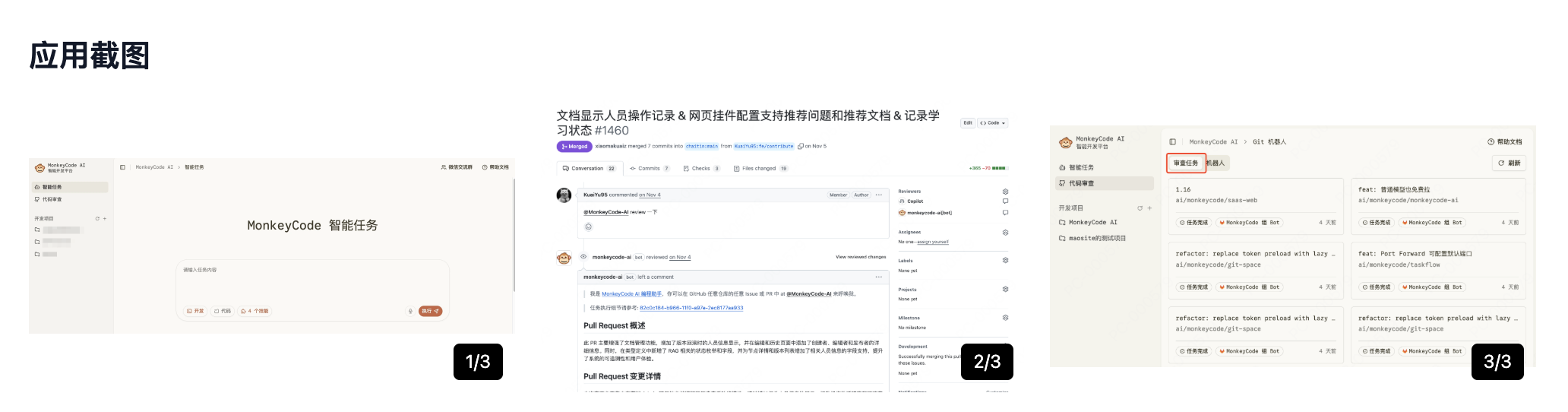This screenshot has width=1568, height=412.
Task: Click the refresh icon beside 开发项目 in the 智能任务 screenshot
Action: (x=97, y=219)
